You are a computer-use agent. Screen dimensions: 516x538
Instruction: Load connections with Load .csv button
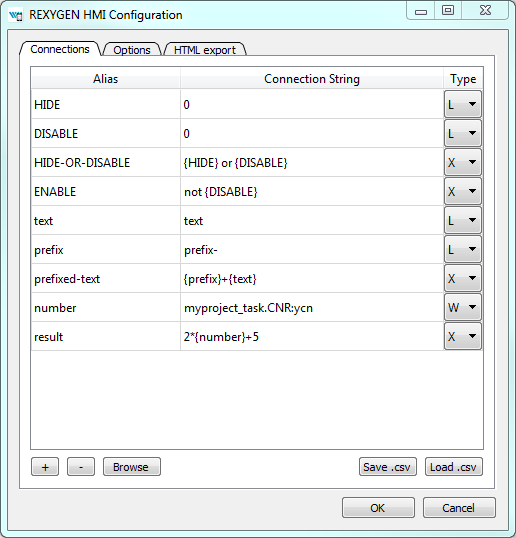pyautogui.click(x=454, y=467)
